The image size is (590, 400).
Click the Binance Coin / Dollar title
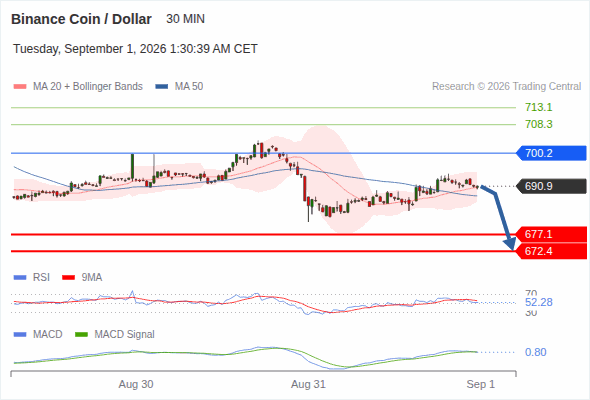point(81,19)
